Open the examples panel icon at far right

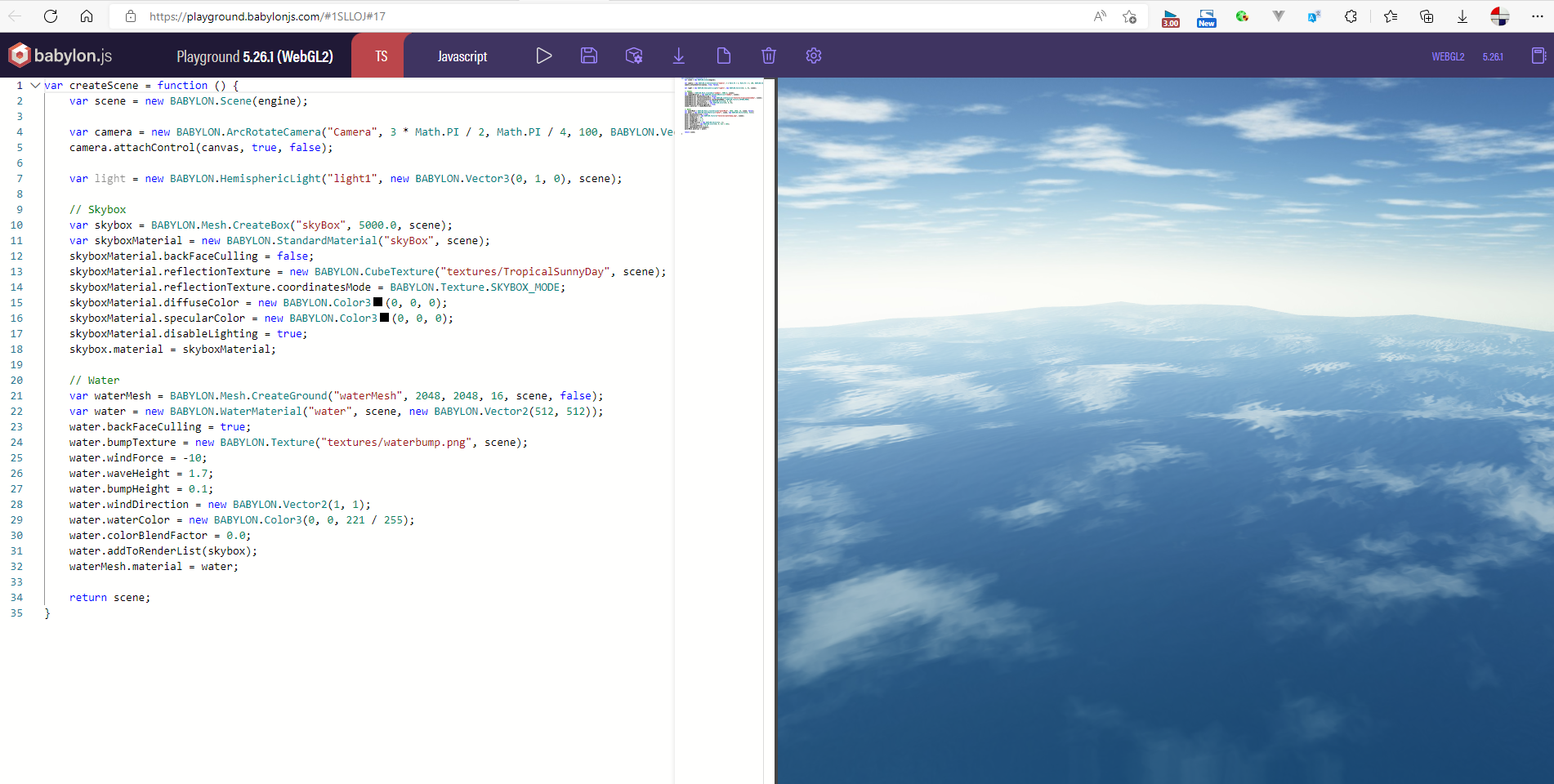pyautogui.click(x=1538, y=56)
